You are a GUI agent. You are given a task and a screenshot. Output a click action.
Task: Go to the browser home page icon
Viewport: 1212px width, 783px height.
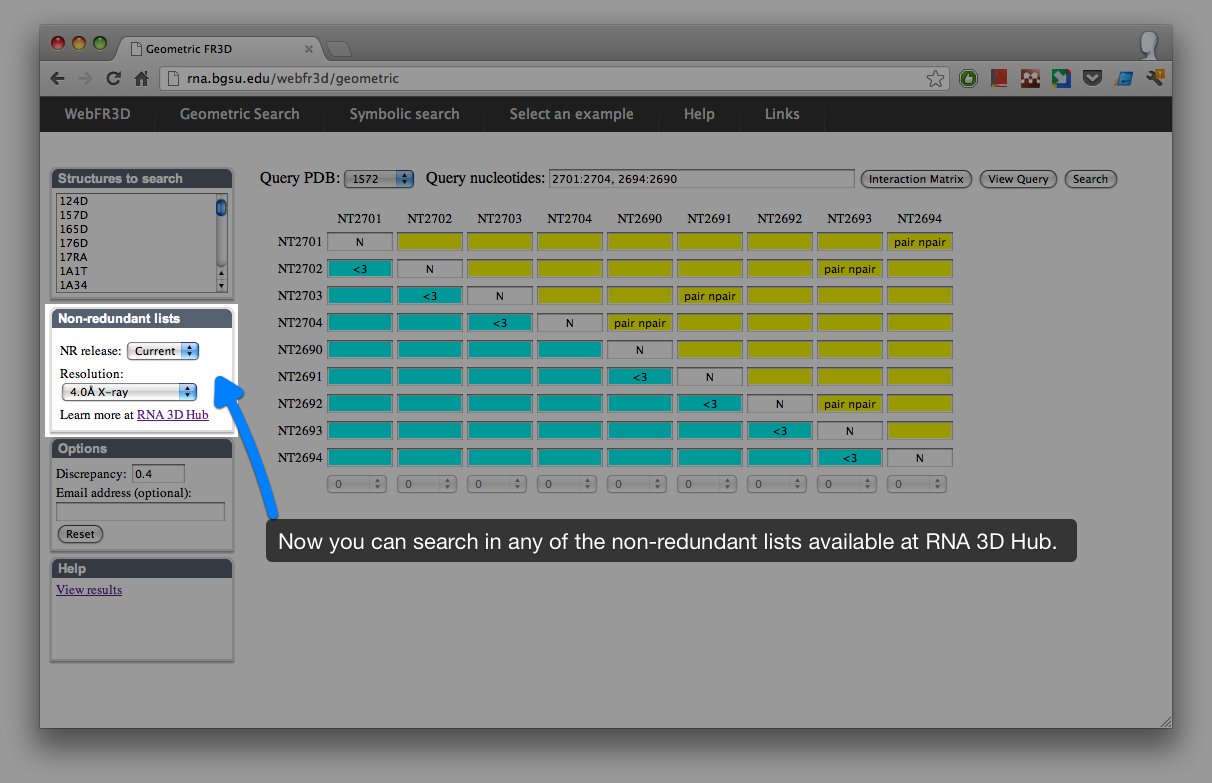(141, 78)
